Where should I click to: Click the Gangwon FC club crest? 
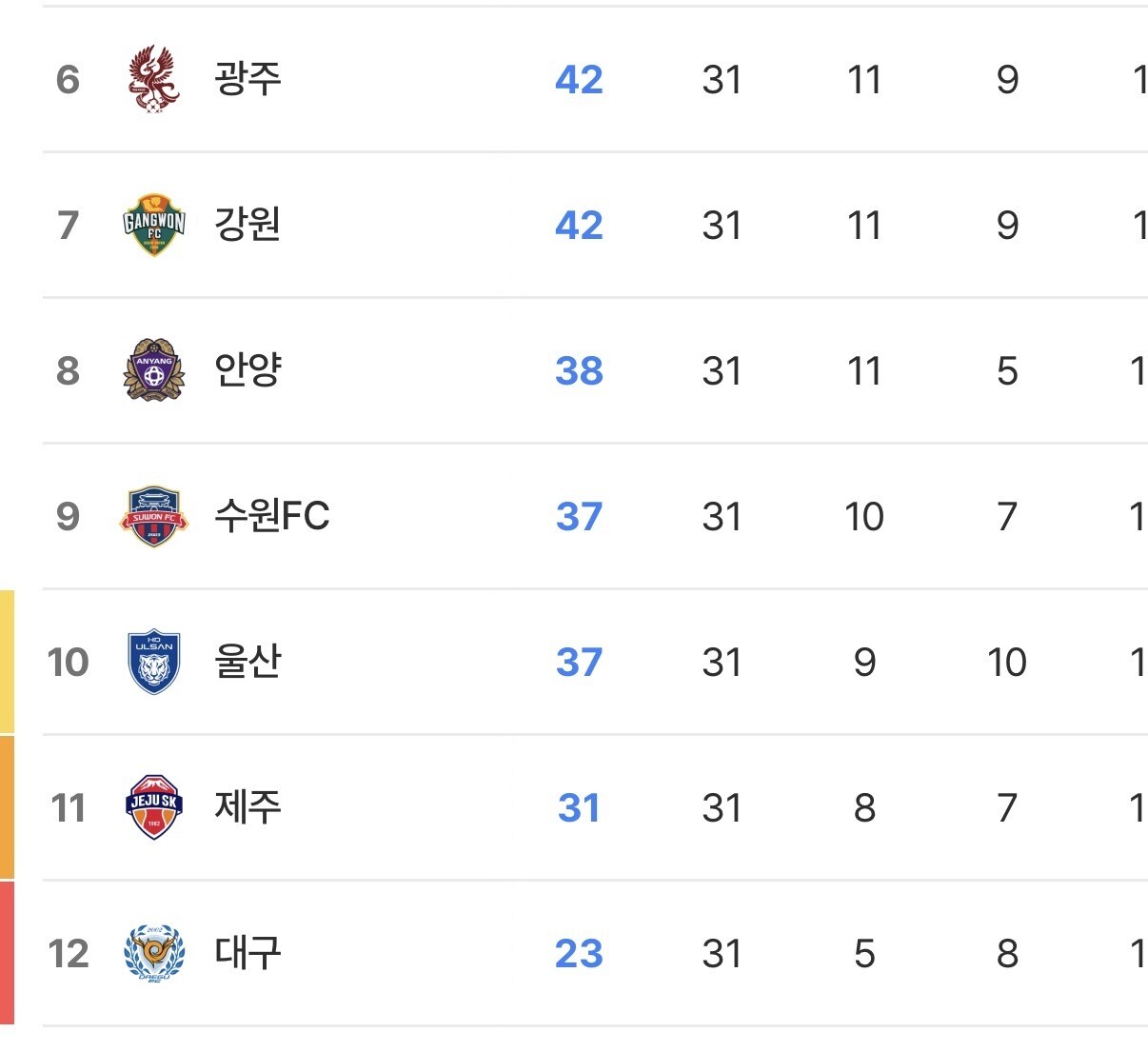[x=154, y=226]
